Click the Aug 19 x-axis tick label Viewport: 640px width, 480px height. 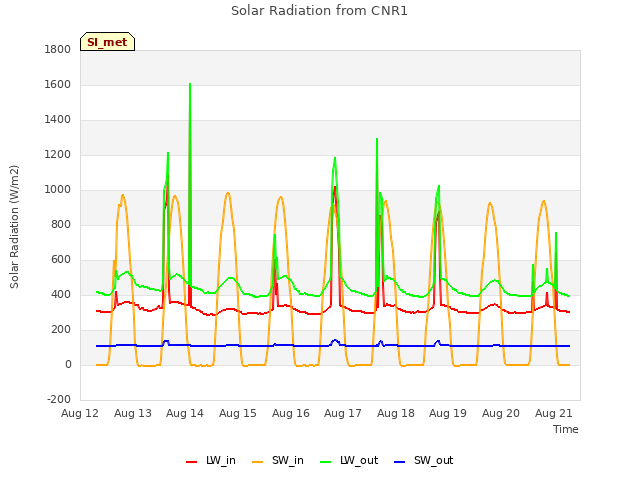(448, 413)
